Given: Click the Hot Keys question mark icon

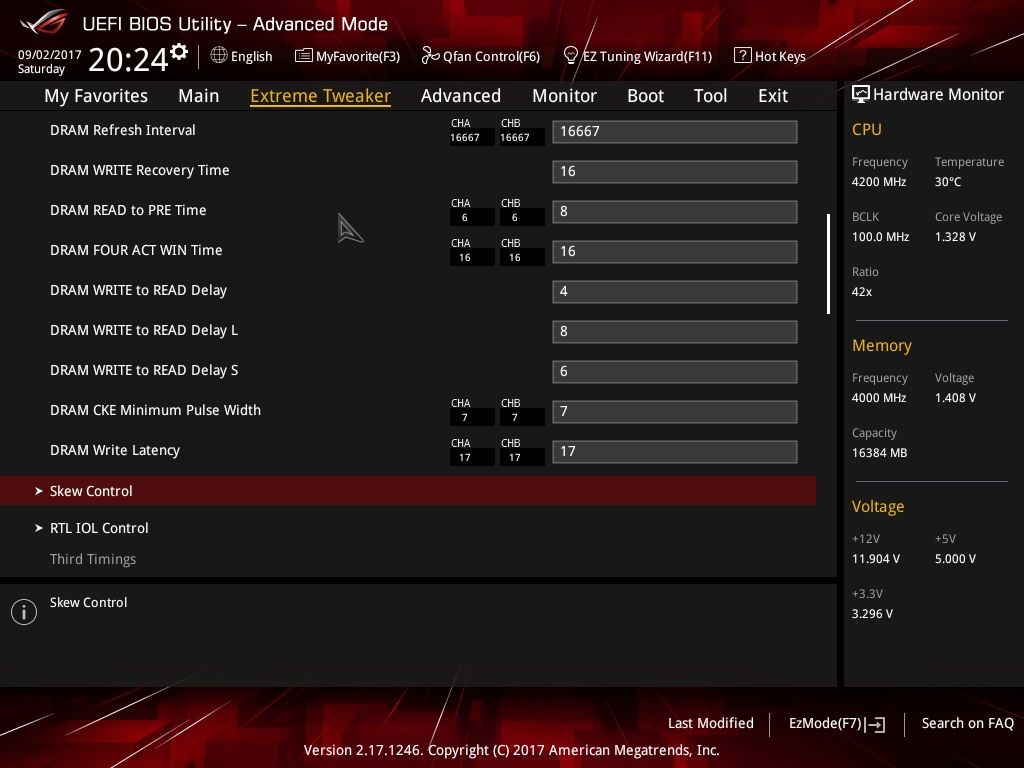Looking at the screenshot, I should pyautogui.click(x=742, y=56).
